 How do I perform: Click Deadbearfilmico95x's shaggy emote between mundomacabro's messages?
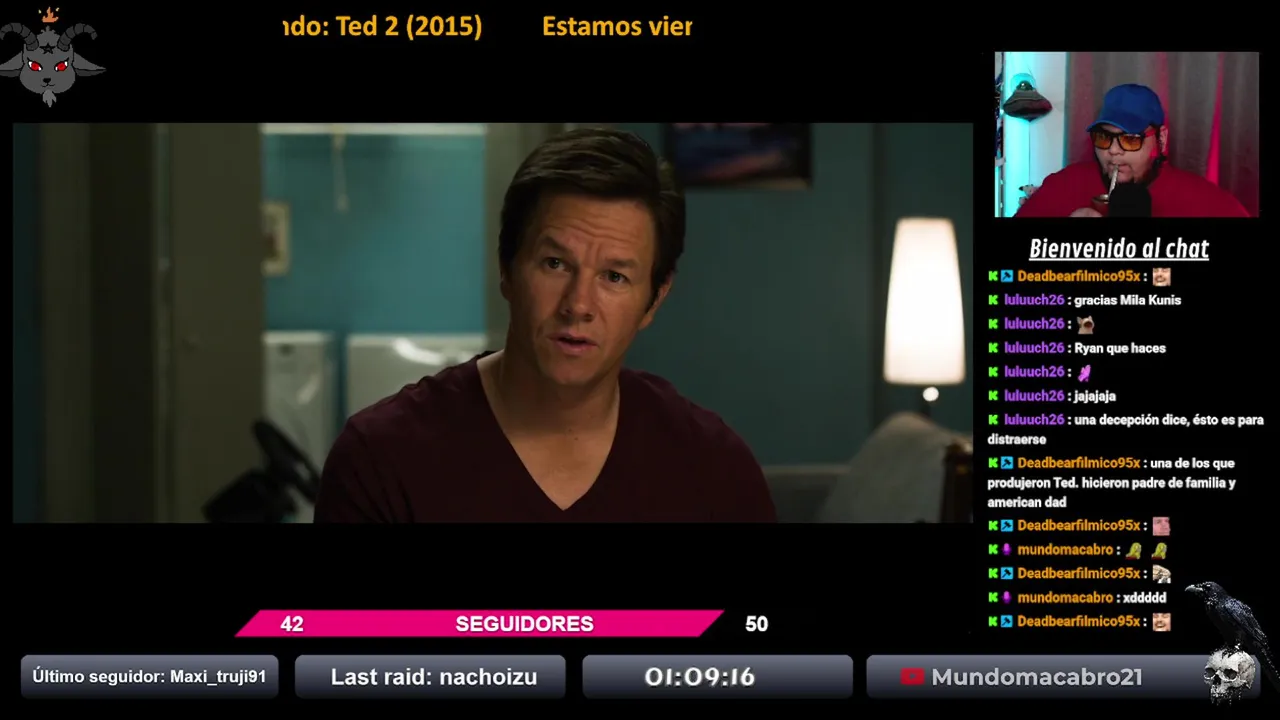tap(1161, 573)
